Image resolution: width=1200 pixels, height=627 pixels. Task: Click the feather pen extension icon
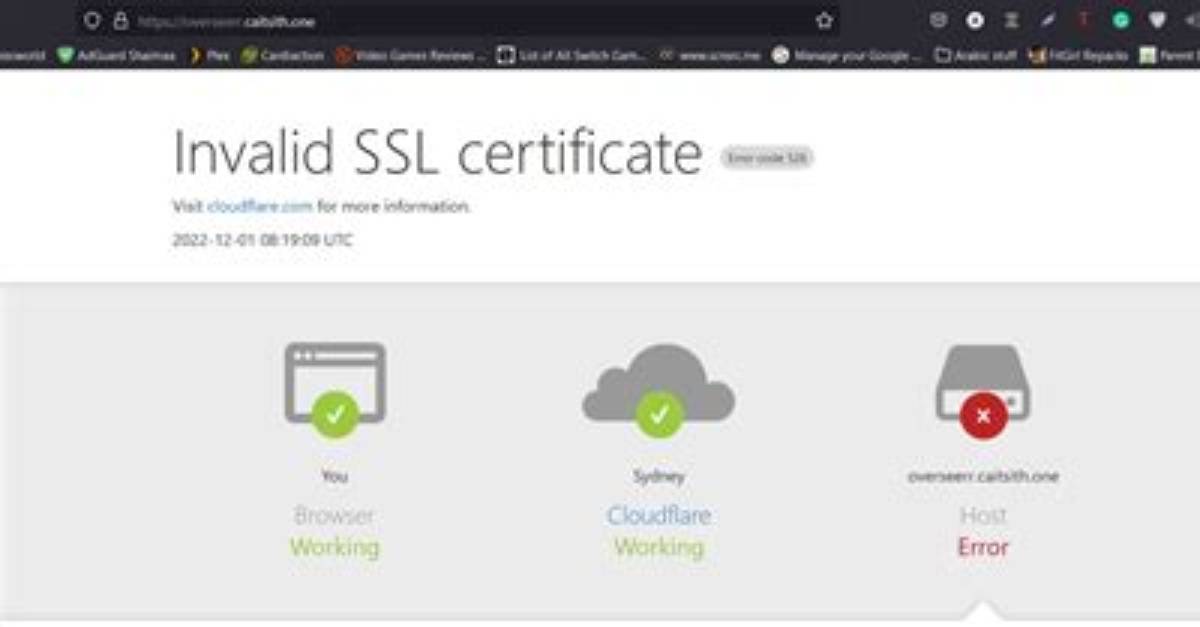1048,20
